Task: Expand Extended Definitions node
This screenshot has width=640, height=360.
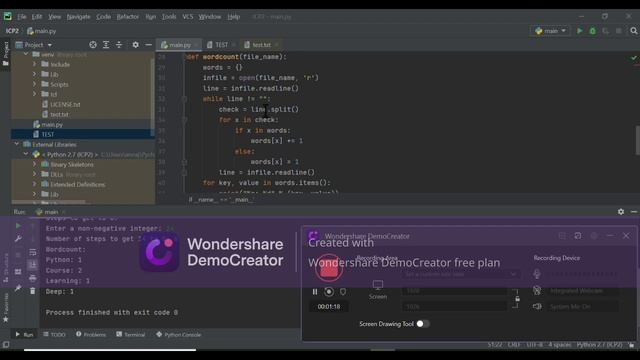Action: (x=35, y=184)
